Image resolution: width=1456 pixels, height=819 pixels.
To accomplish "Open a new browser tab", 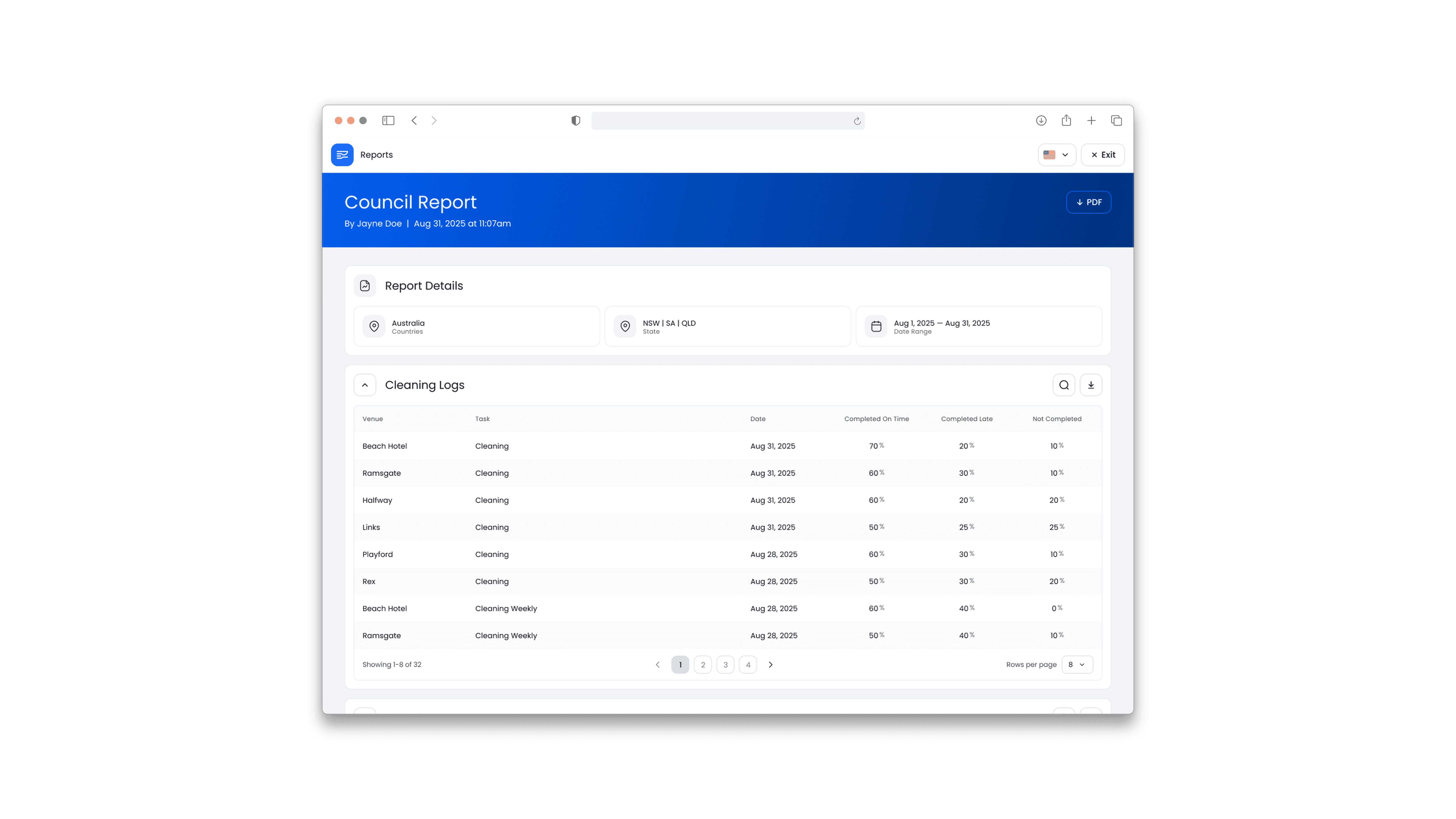I will coord(1091,120).
